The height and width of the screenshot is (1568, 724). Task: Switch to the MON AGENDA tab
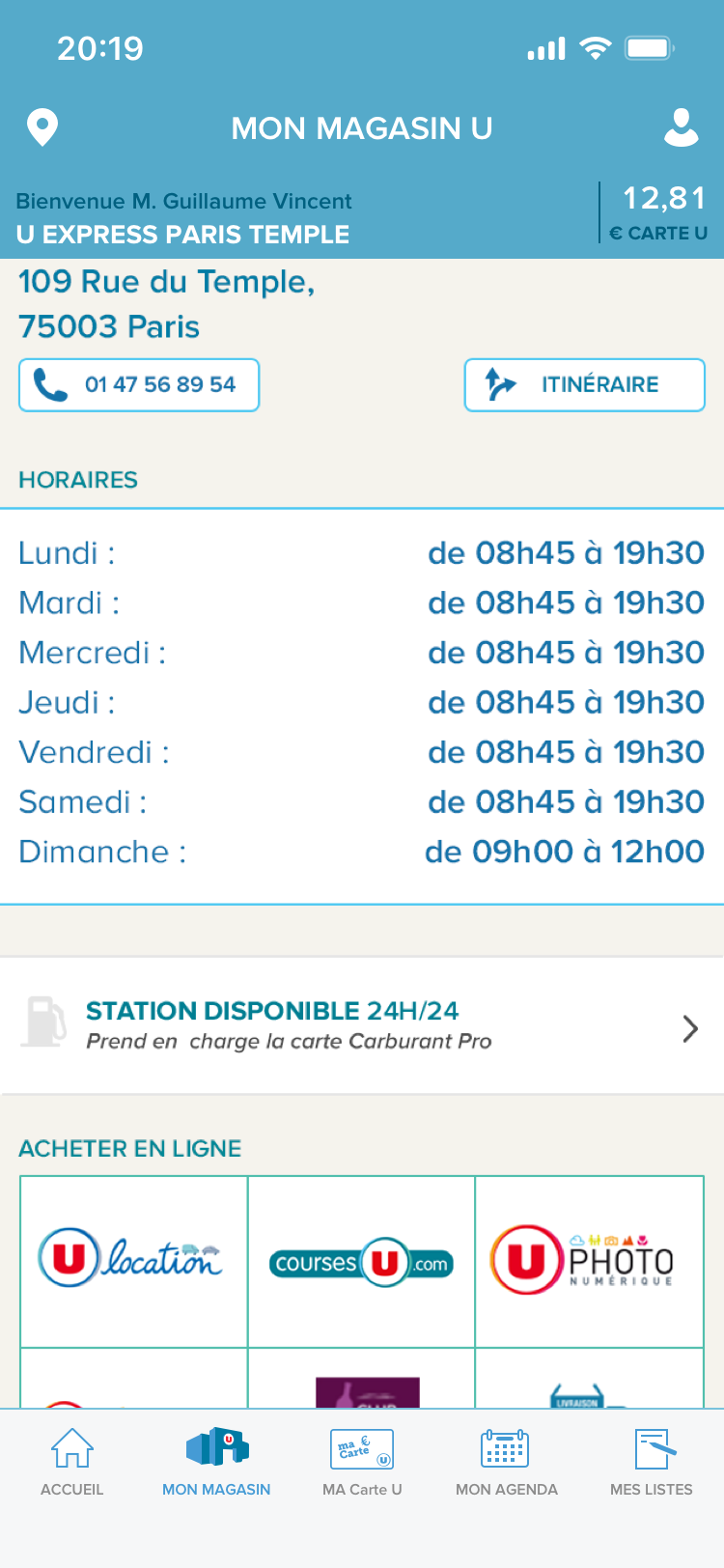pos(507,1489)
